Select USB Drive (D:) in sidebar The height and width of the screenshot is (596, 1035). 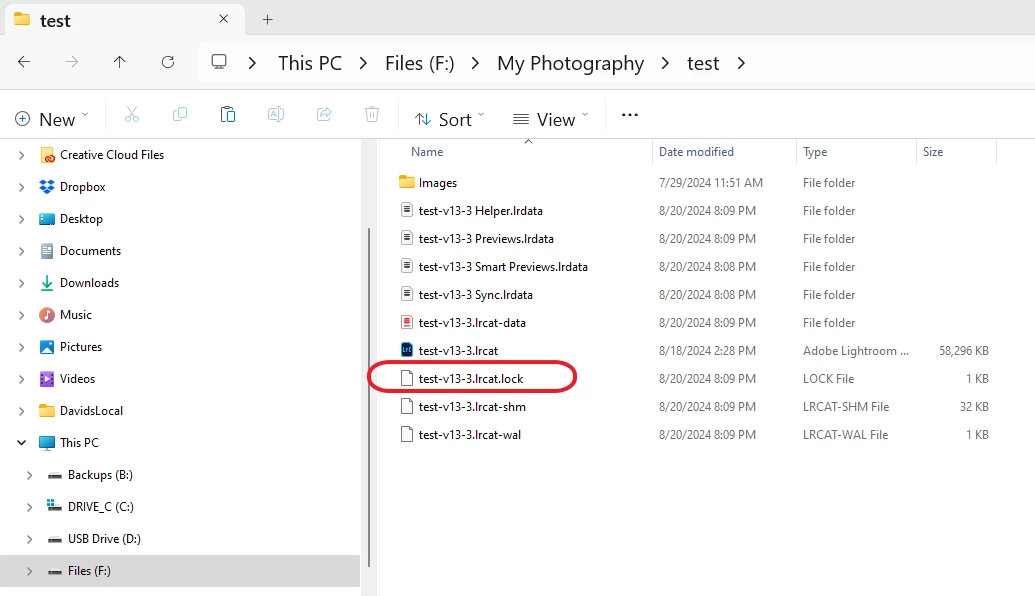[104, 539]
